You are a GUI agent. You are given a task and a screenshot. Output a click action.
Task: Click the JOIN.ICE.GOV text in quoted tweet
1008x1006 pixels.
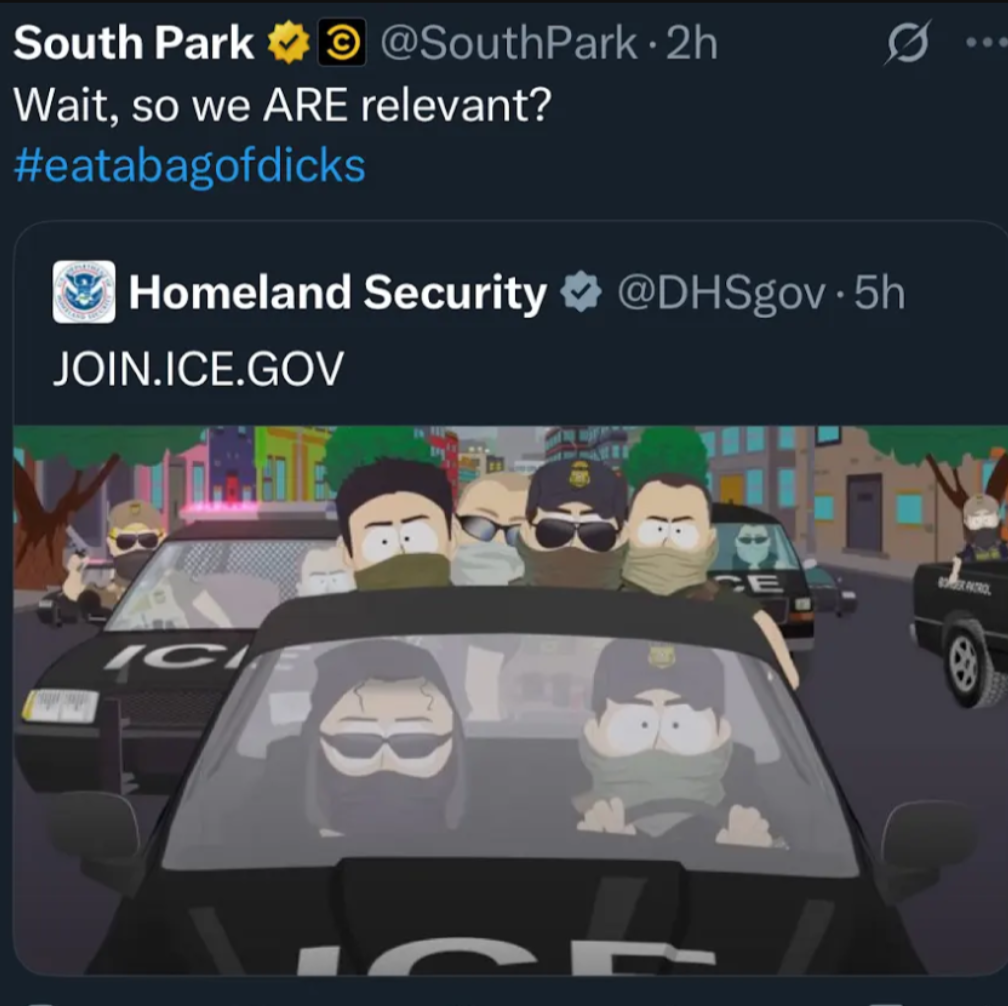pos(198,369)
